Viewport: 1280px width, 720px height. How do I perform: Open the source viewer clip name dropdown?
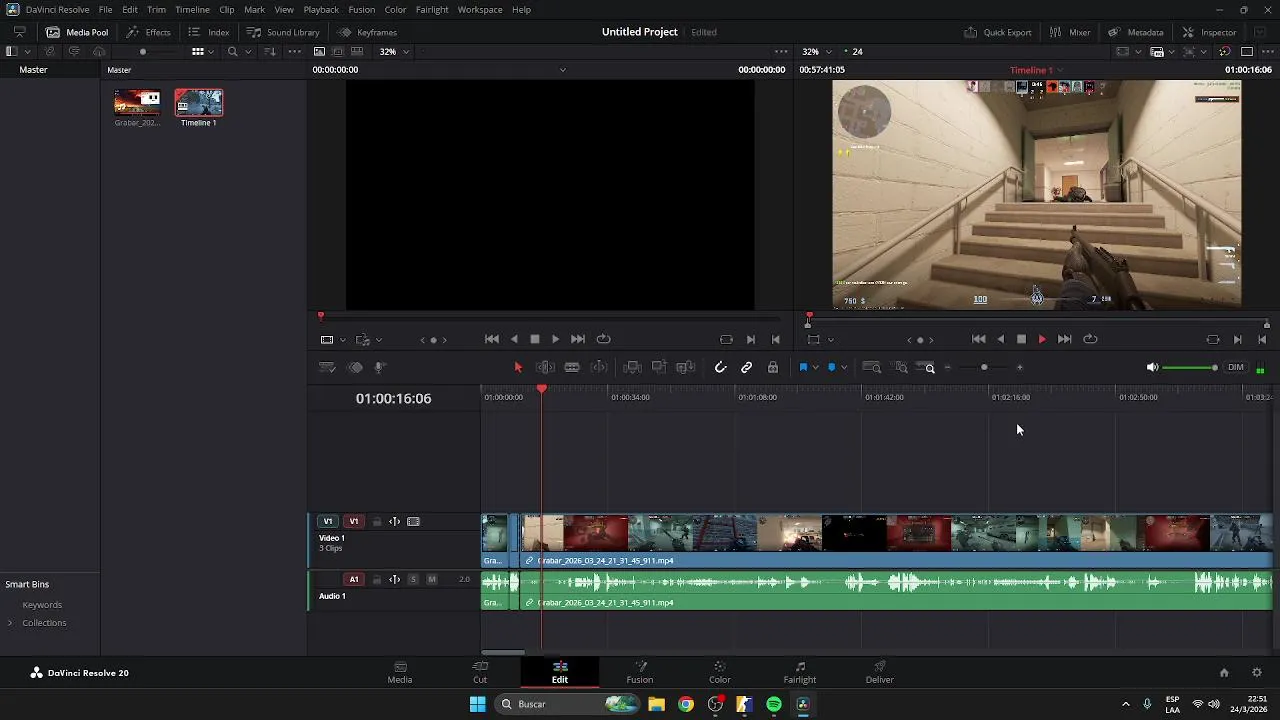563,70
